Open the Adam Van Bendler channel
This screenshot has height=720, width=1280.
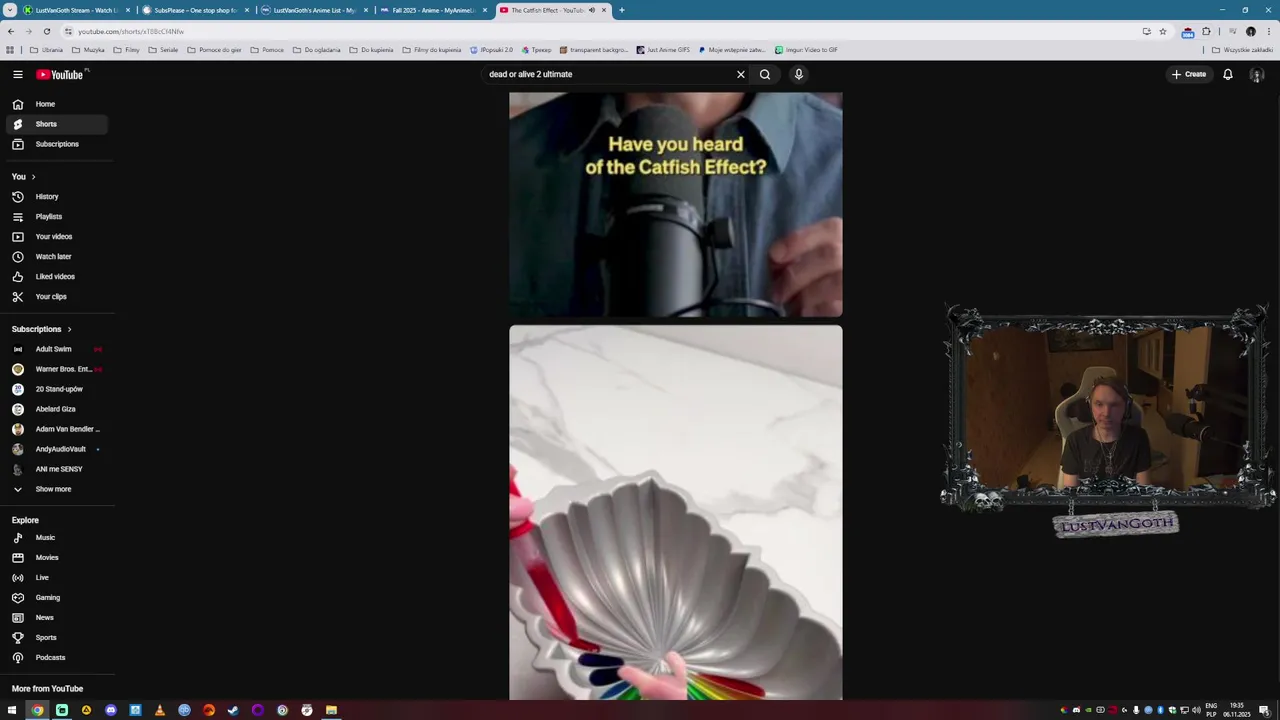[57, 429]
